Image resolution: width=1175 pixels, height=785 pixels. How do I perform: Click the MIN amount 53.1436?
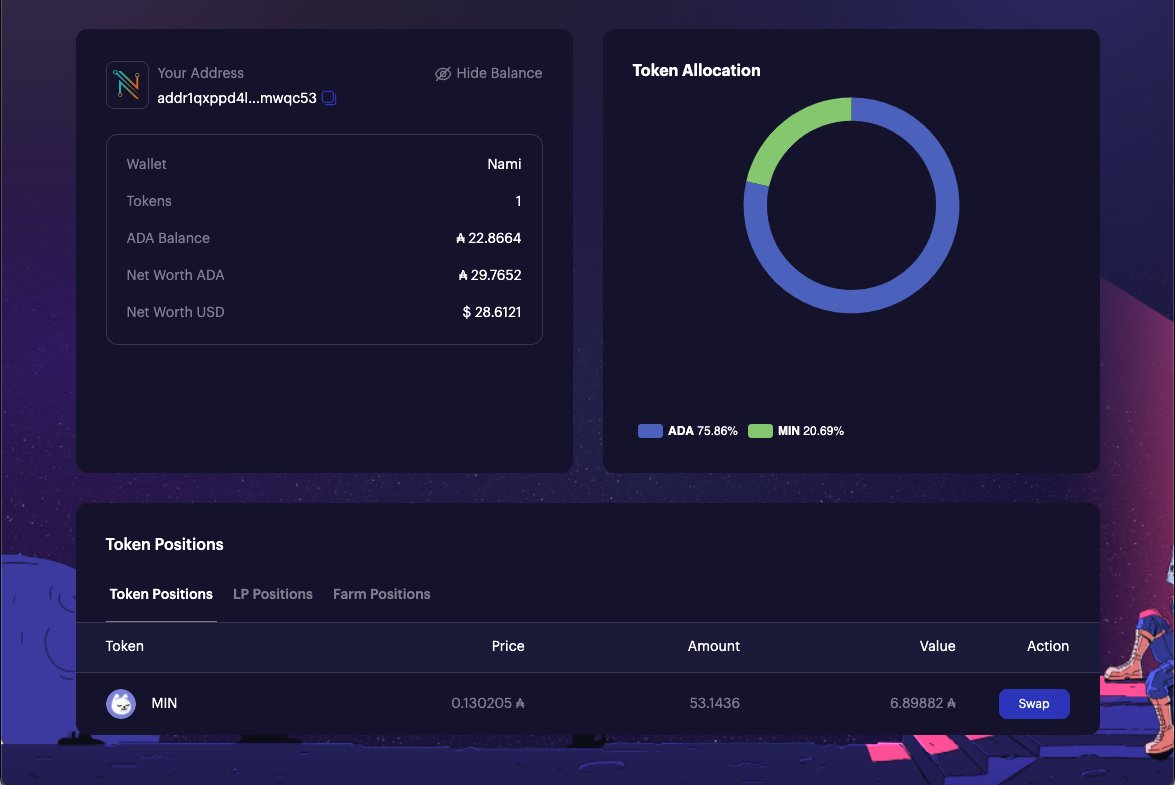click(714, 703)
